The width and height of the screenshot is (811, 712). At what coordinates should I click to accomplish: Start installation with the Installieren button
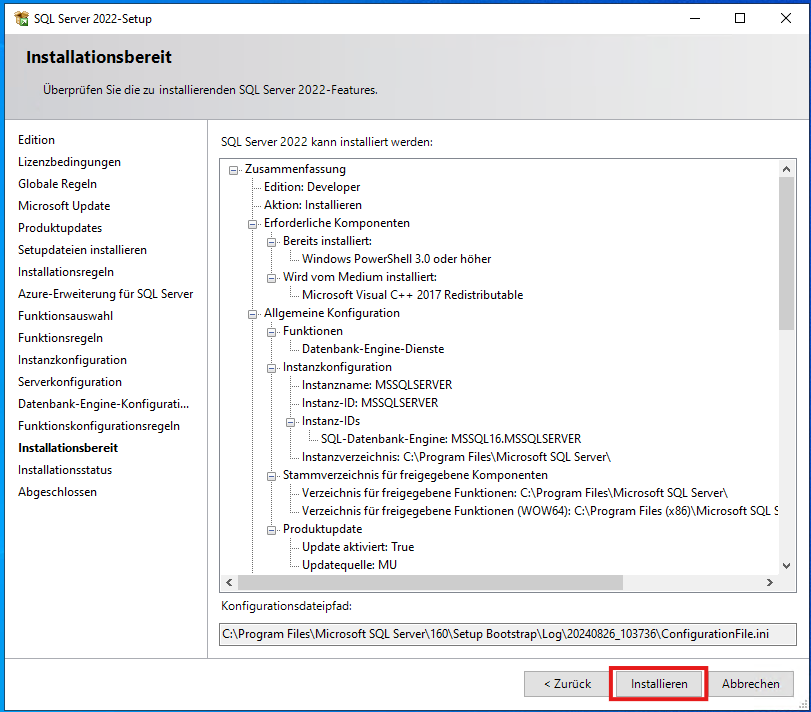pyautogui.click(x=658, y=684)
